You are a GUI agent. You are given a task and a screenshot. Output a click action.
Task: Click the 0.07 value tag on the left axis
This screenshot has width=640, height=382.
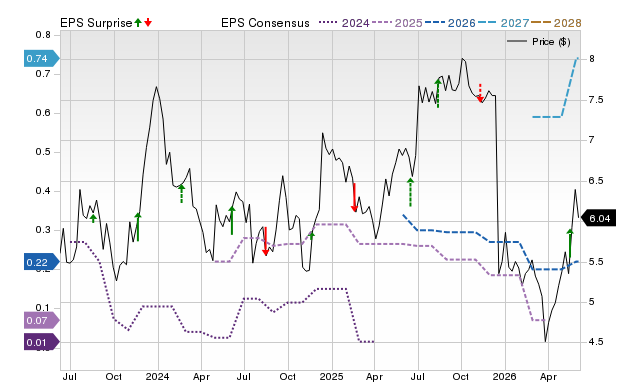coord(42,320)
